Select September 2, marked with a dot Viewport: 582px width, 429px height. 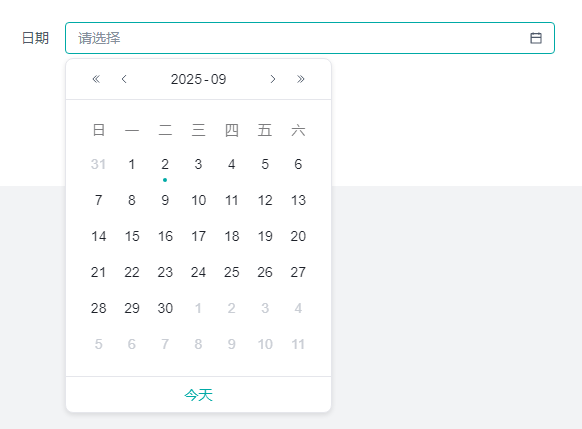(x=165, y=164)
